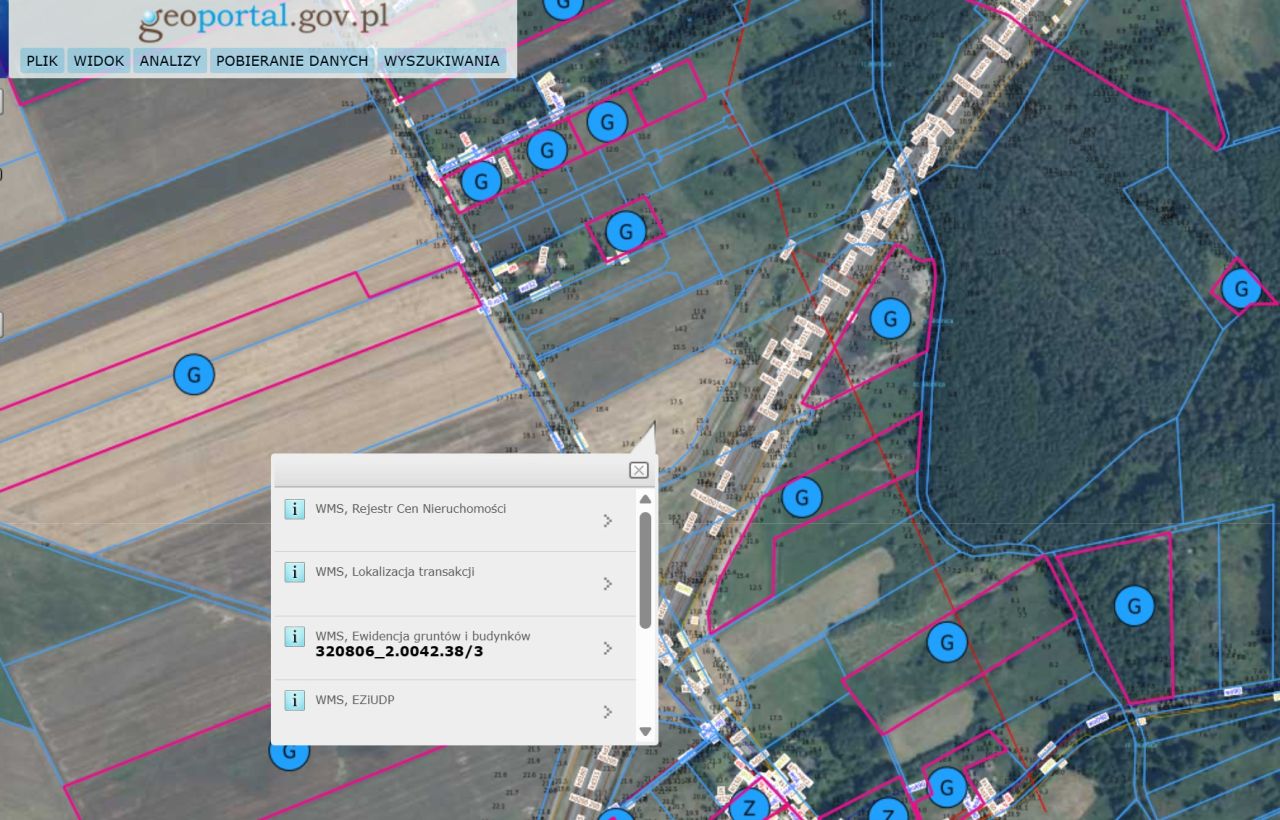Expand the Rejestr Cen Nieruchomości entry arrow
This screenshot has width=1280, height=820.
coord(607,521)
